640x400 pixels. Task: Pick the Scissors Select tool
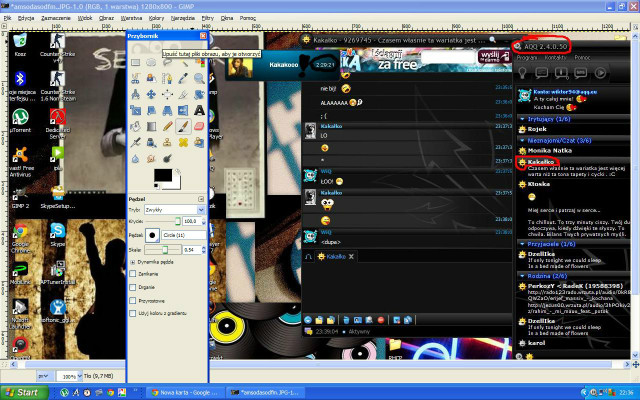(135, 78)
